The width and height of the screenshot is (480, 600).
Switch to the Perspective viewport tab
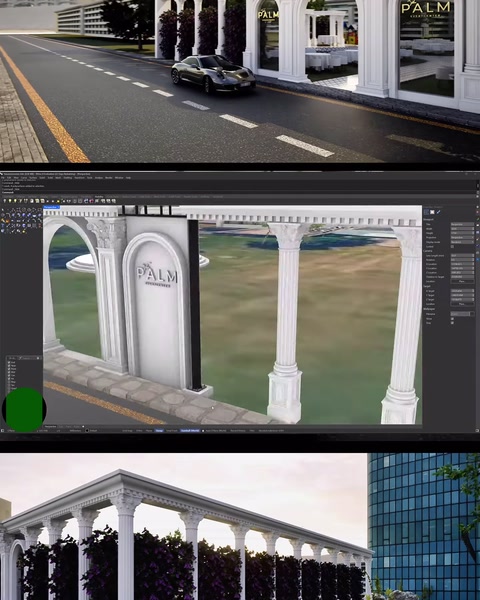point(50,427)
